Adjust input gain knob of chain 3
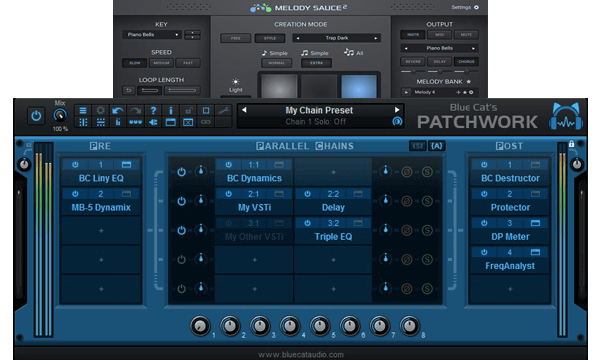600x360 pixels. coord(201,230)
